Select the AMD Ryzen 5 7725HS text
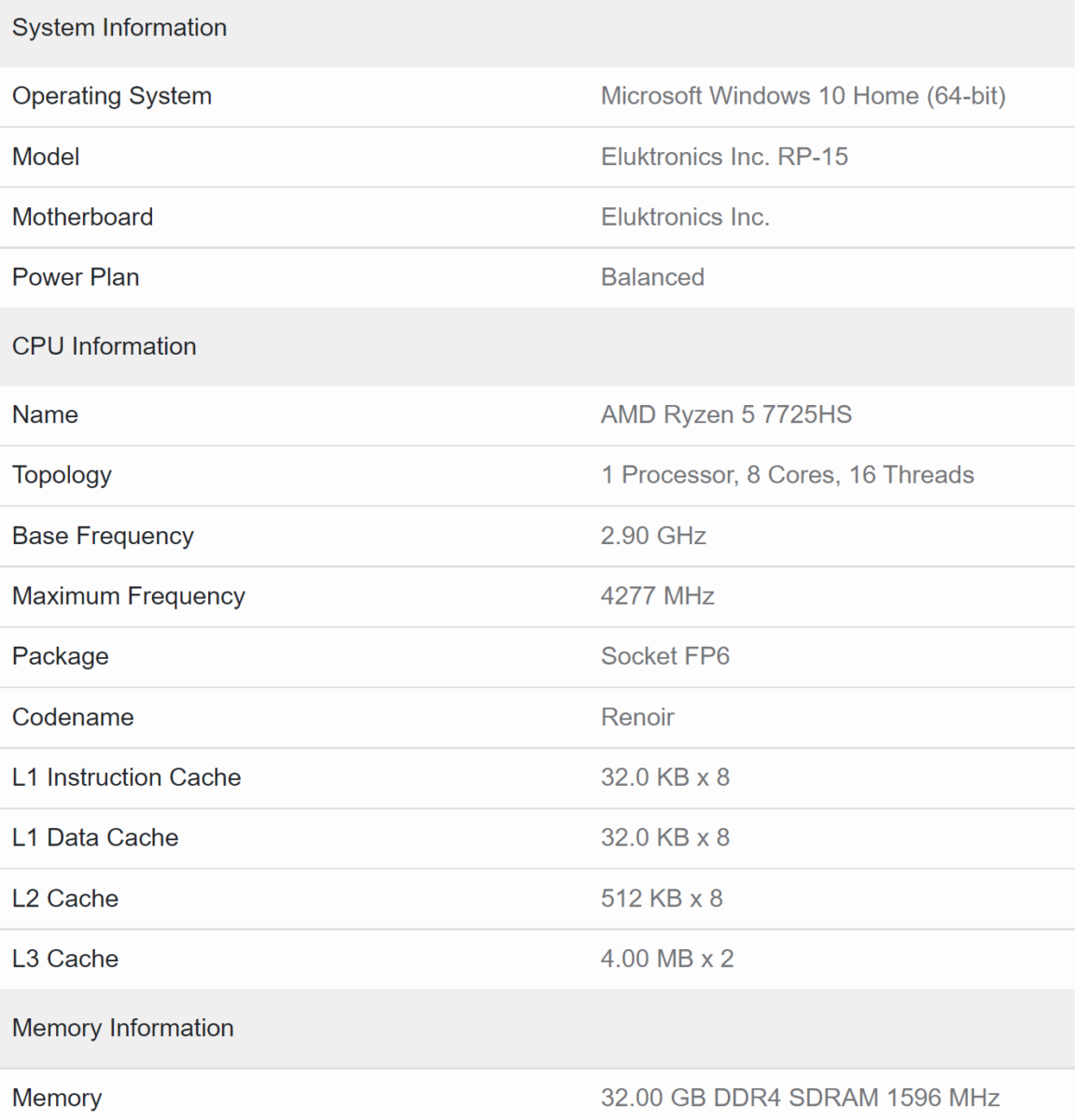1075x1120 pixels. pyautogui.click(x=726, y=415)
